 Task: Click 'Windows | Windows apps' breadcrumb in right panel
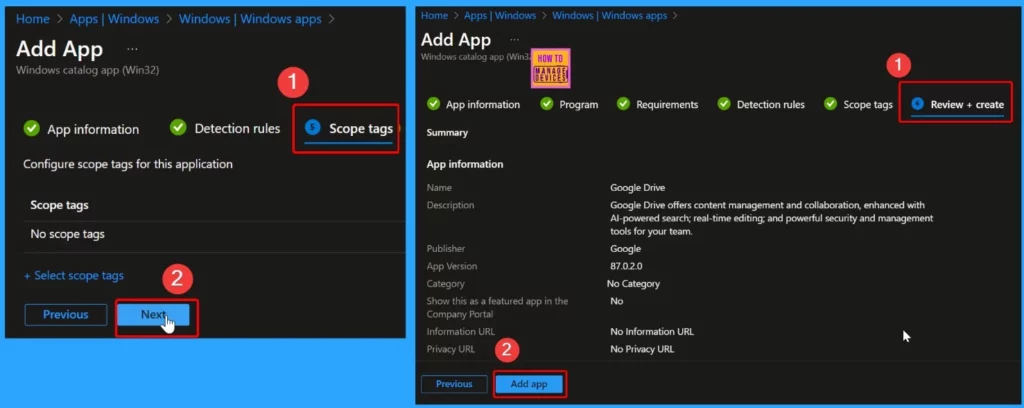tap(609, 15)
